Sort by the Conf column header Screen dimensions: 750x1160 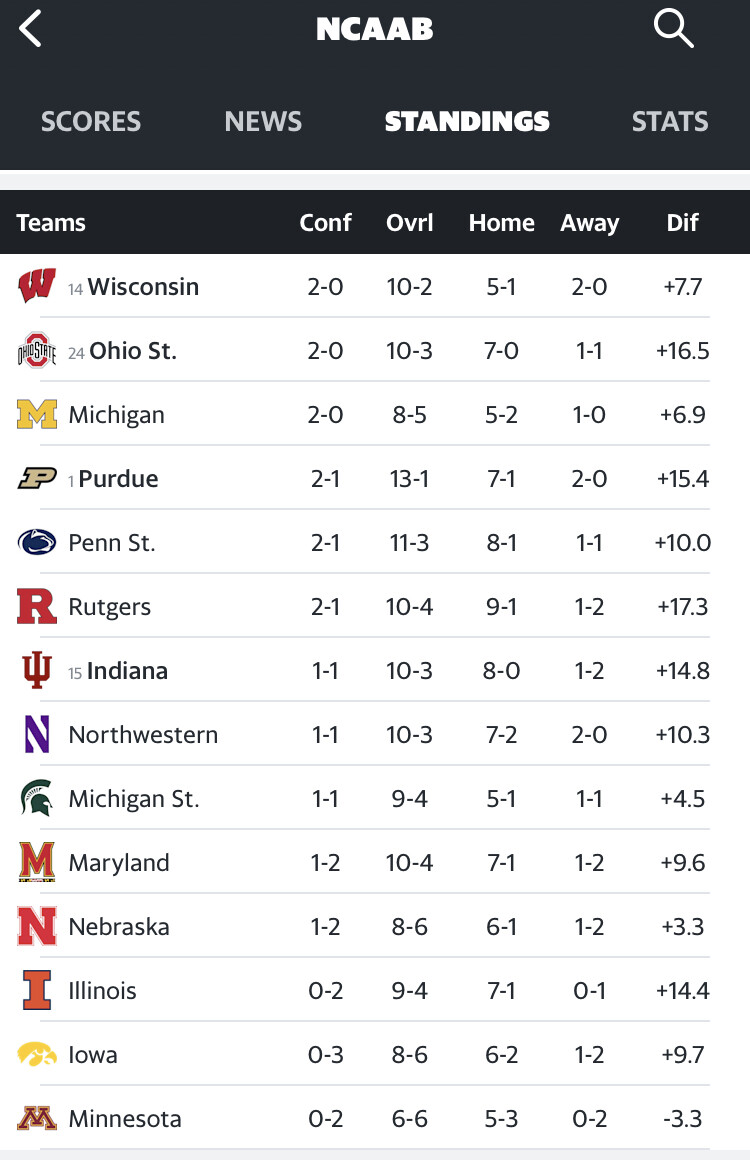(325, 223)
